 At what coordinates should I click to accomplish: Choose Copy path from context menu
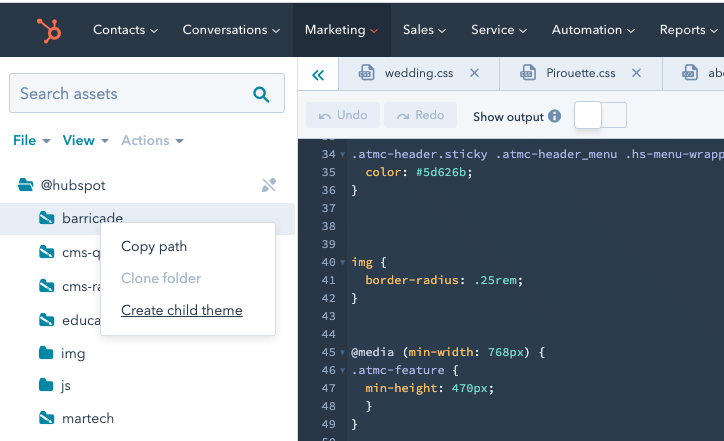(x=154, y=246)
